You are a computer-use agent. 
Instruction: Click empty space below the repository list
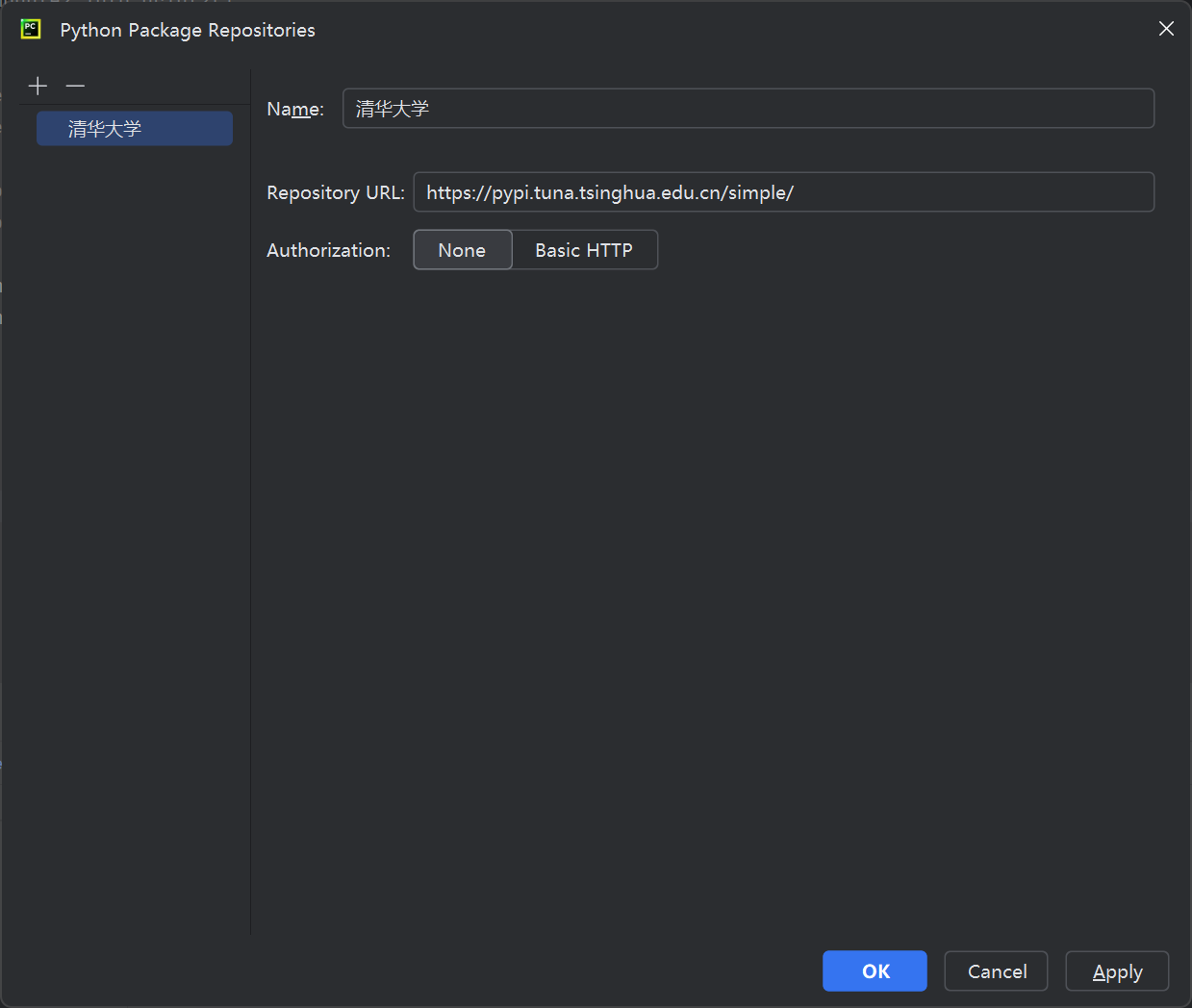tap(135, 529)
